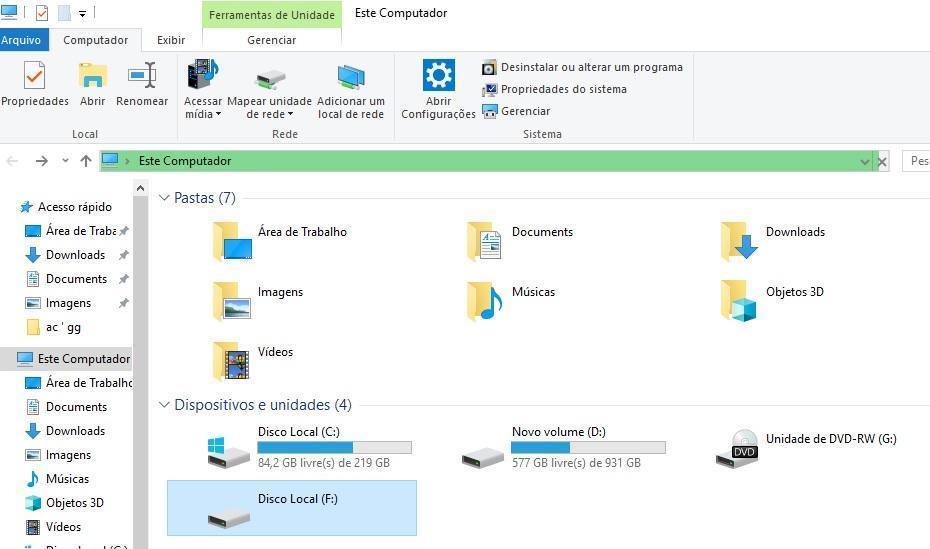
Task: Click the quick access new folder icon
Action: point(64,12)
